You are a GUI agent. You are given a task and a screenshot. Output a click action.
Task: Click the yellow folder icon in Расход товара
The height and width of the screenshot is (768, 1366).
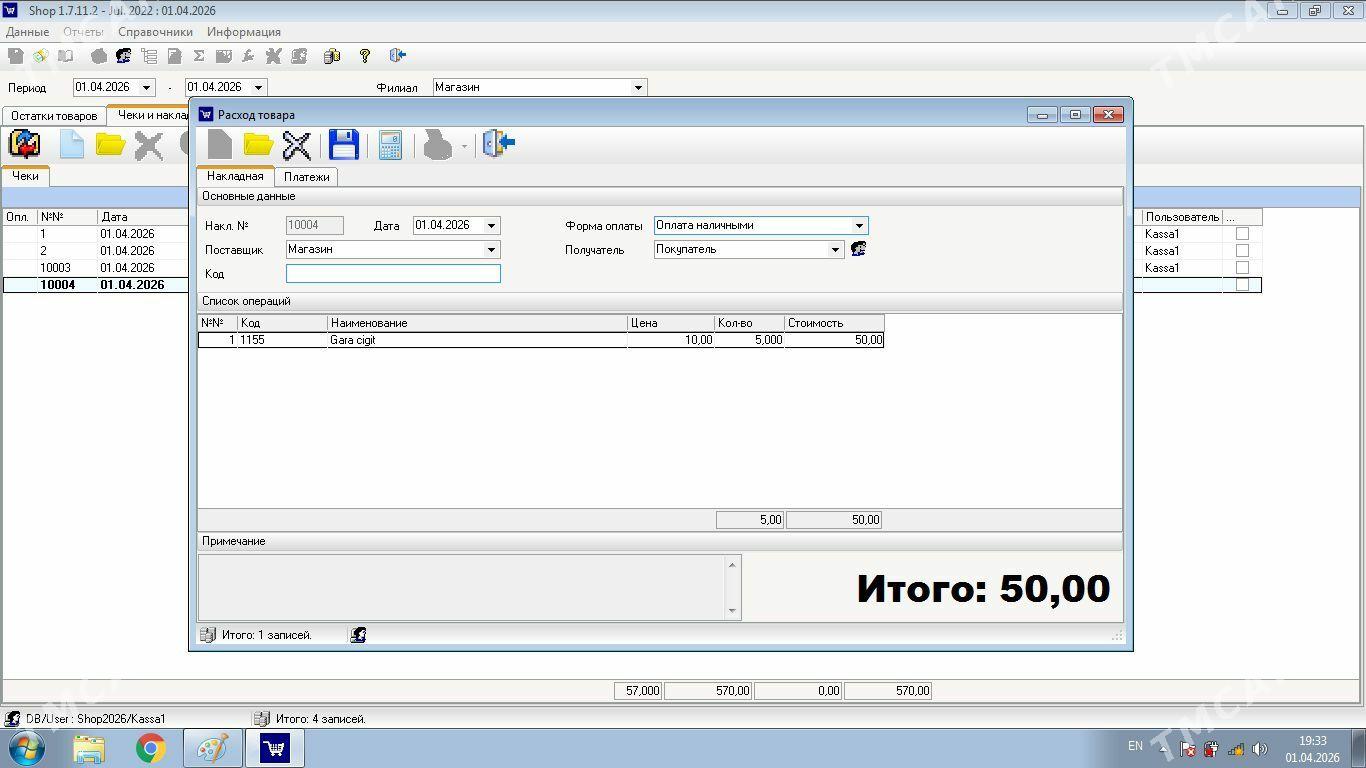(x=258, y=145)
